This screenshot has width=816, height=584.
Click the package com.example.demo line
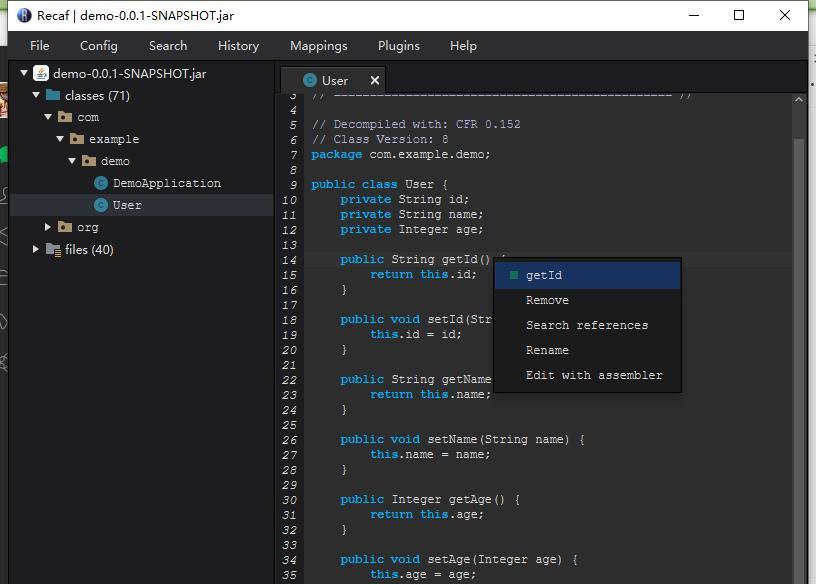(x=401, y=155)
